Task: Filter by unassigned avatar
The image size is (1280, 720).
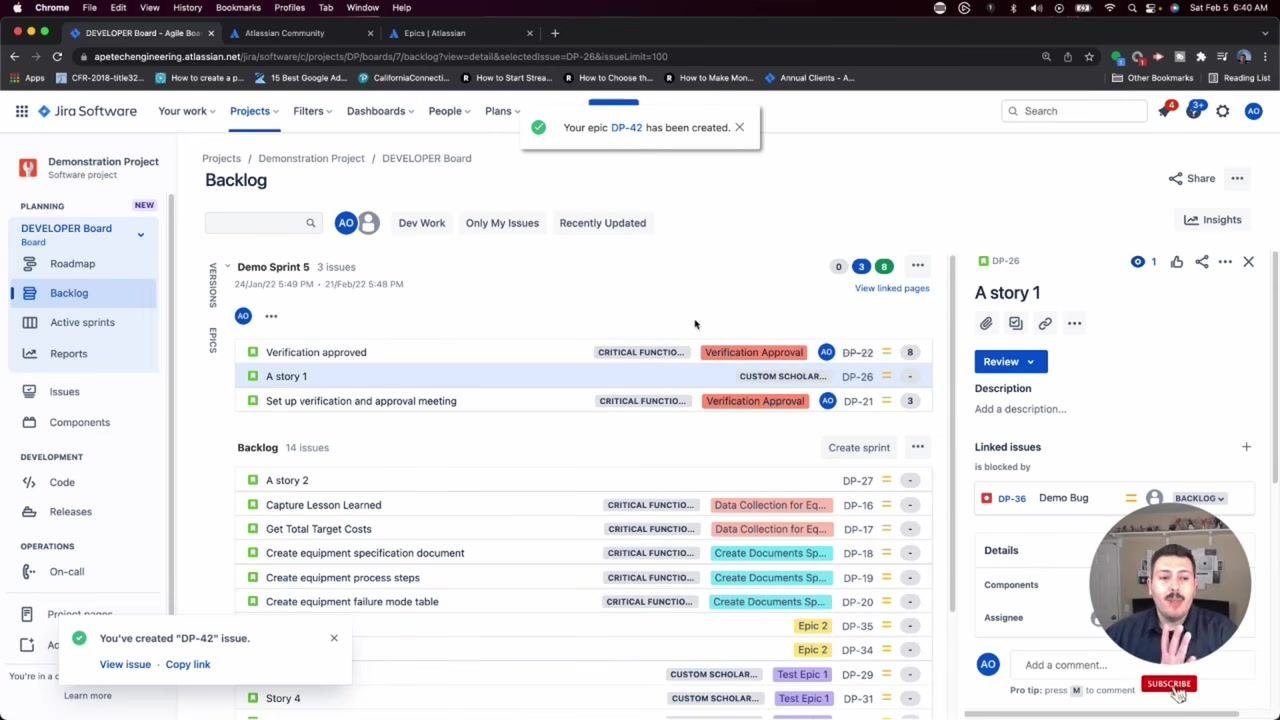Action: point(369,223)
